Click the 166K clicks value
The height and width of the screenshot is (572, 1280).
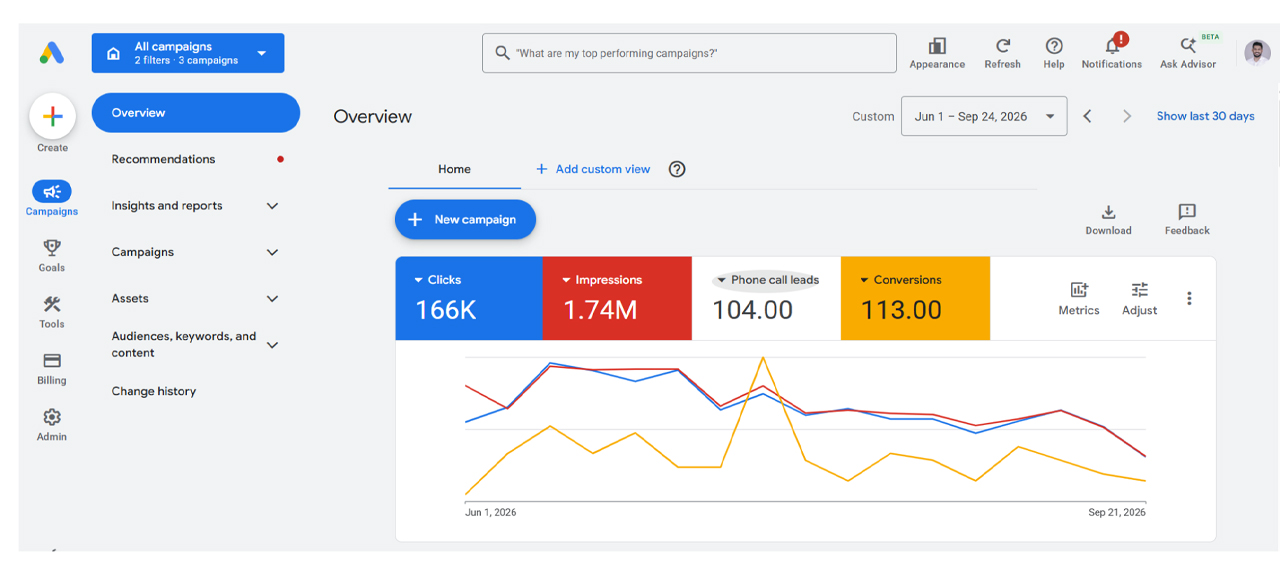point(446,310)
